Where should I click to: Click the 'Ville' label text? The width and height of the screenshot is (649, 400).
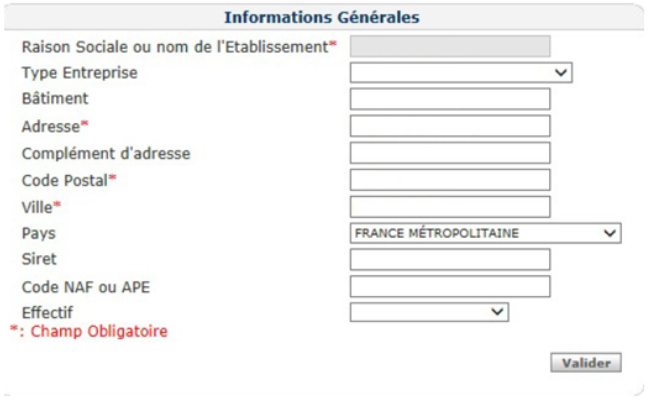[36, 207]
